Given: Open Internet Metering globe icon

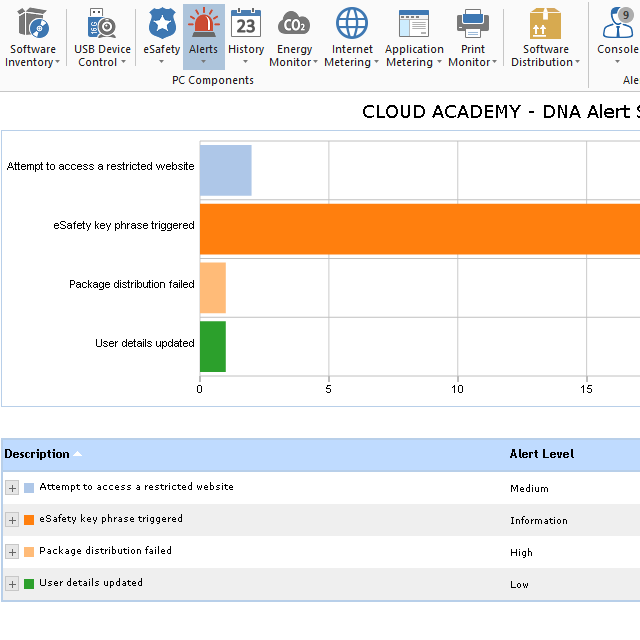Looking at the screenshot, I should [x=351, y=24].
